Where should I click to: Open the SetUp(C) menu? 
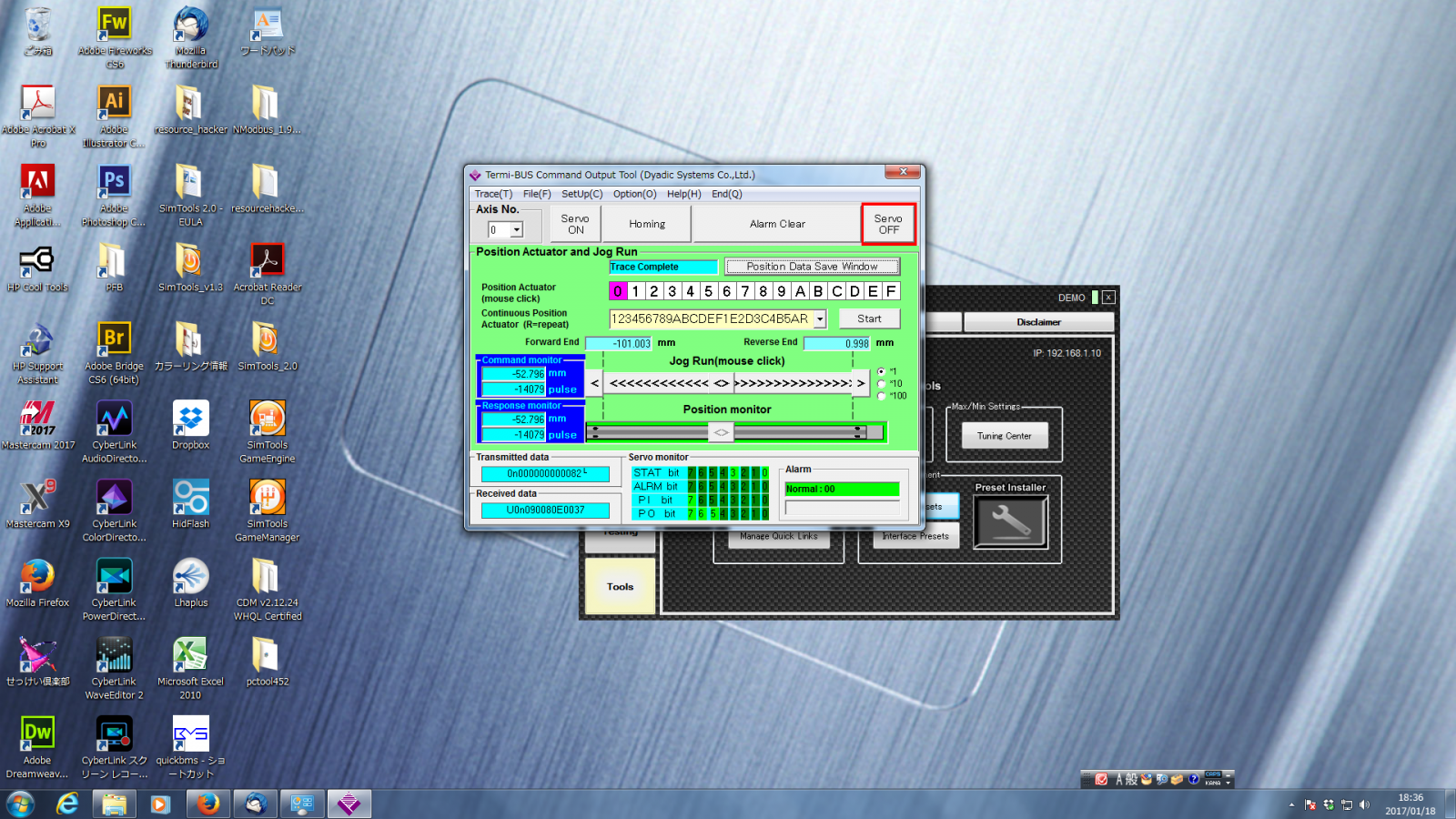click(x=581, y=194)
